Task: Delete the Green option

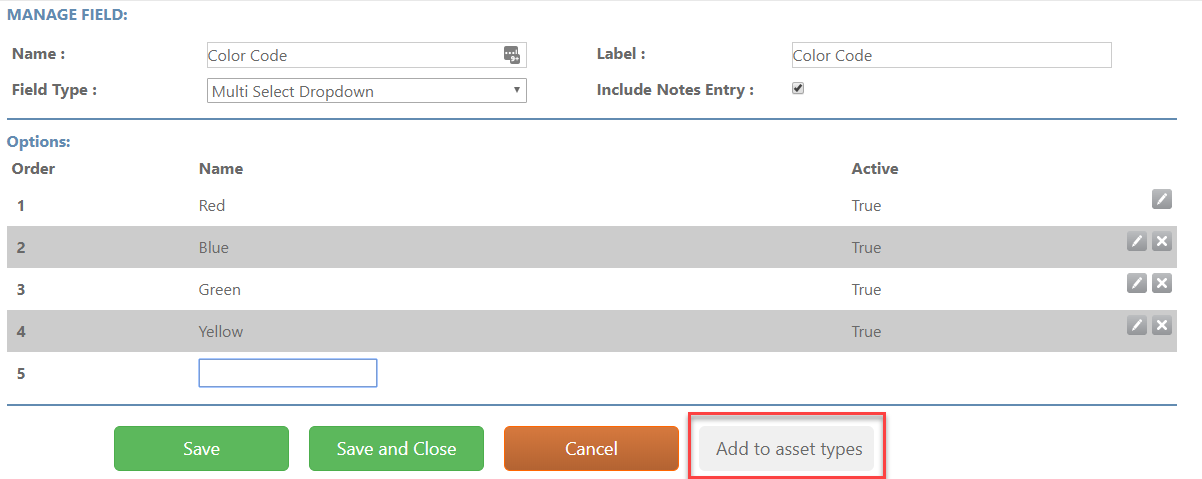Action: pyautogui.click(x=1162, y=283)
